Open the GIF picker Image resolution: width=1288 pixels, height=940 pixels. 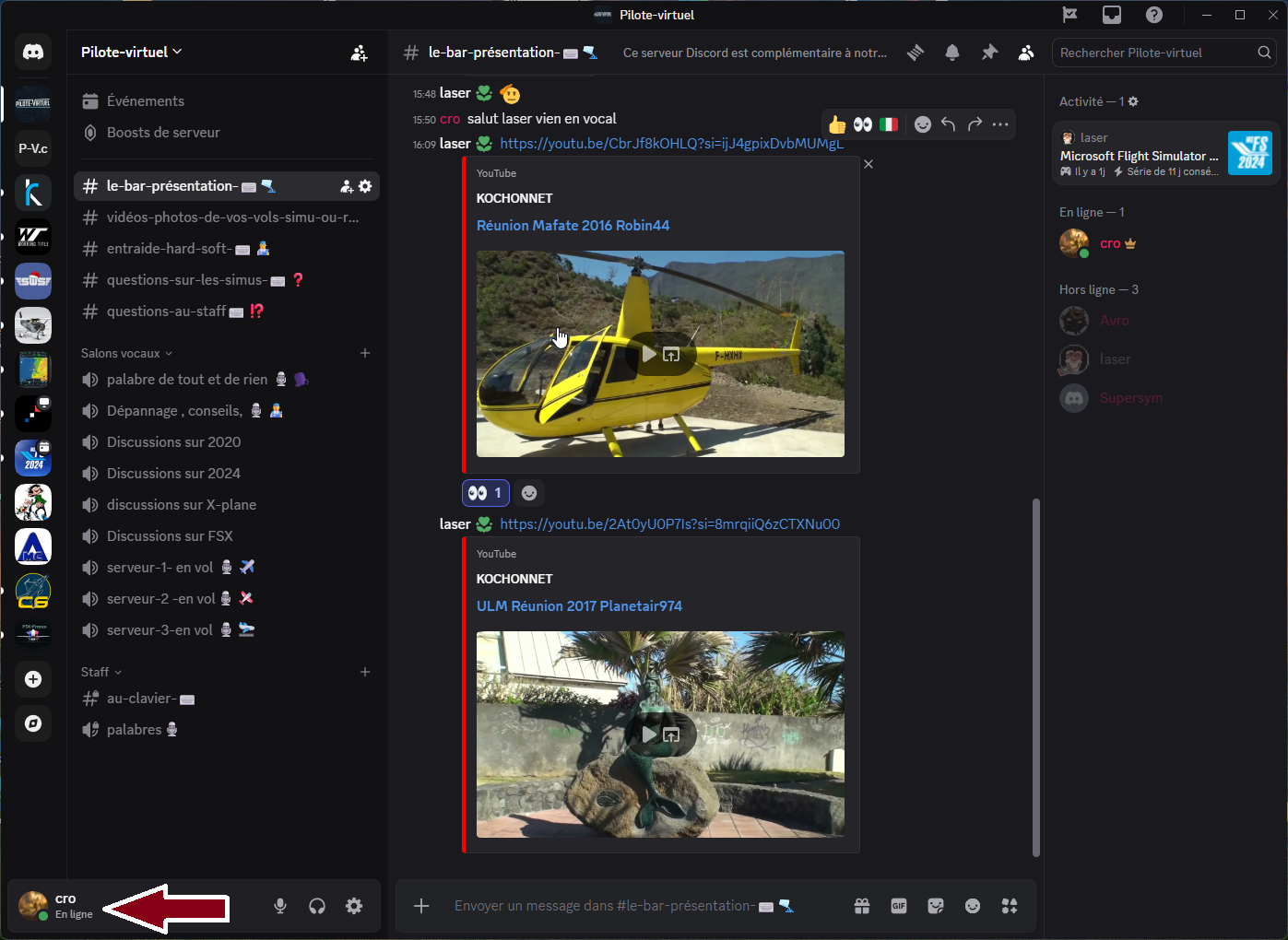point(899,906)
